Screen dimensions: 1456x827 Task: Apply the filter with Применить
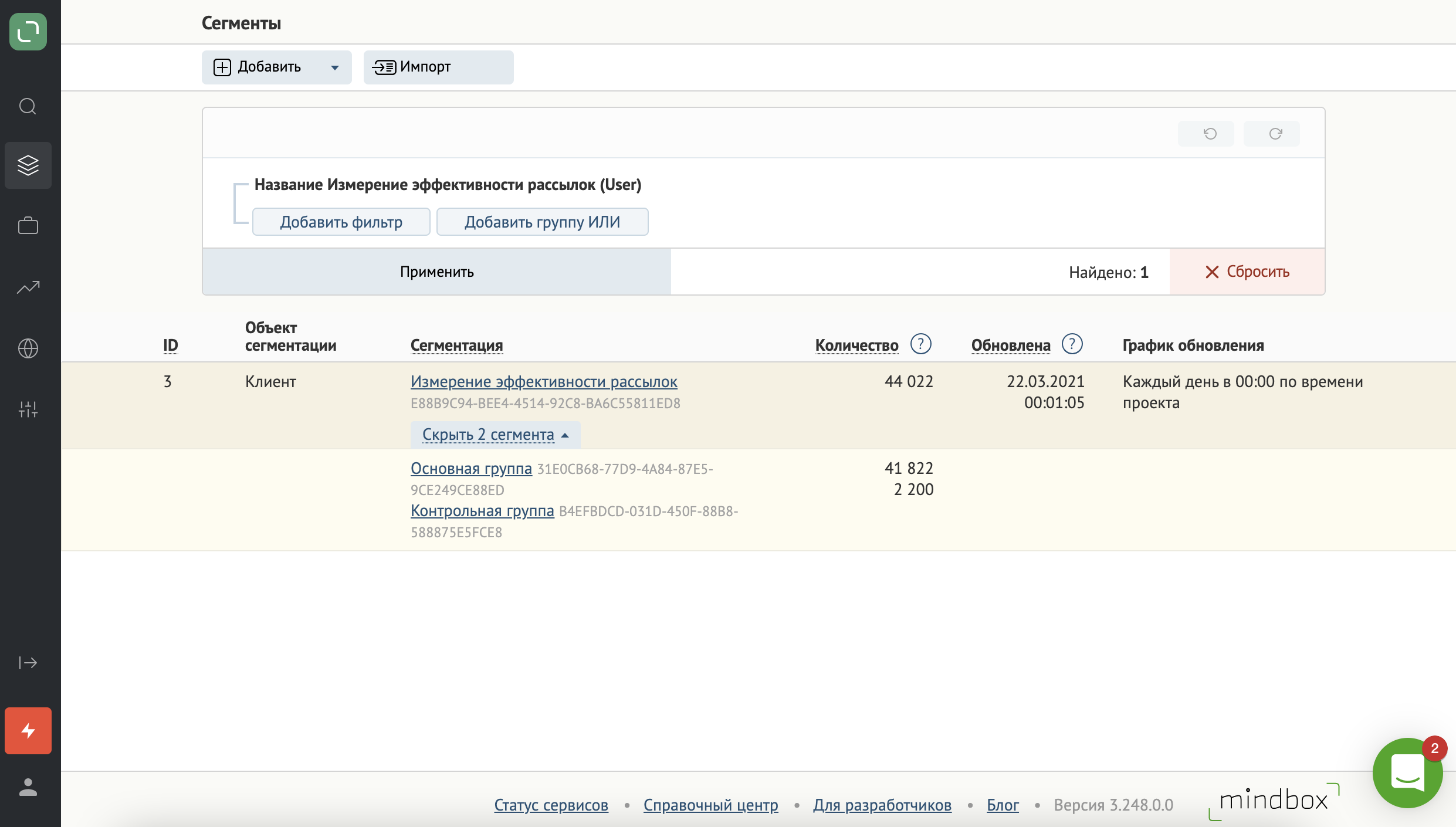[x=436, y=272]
